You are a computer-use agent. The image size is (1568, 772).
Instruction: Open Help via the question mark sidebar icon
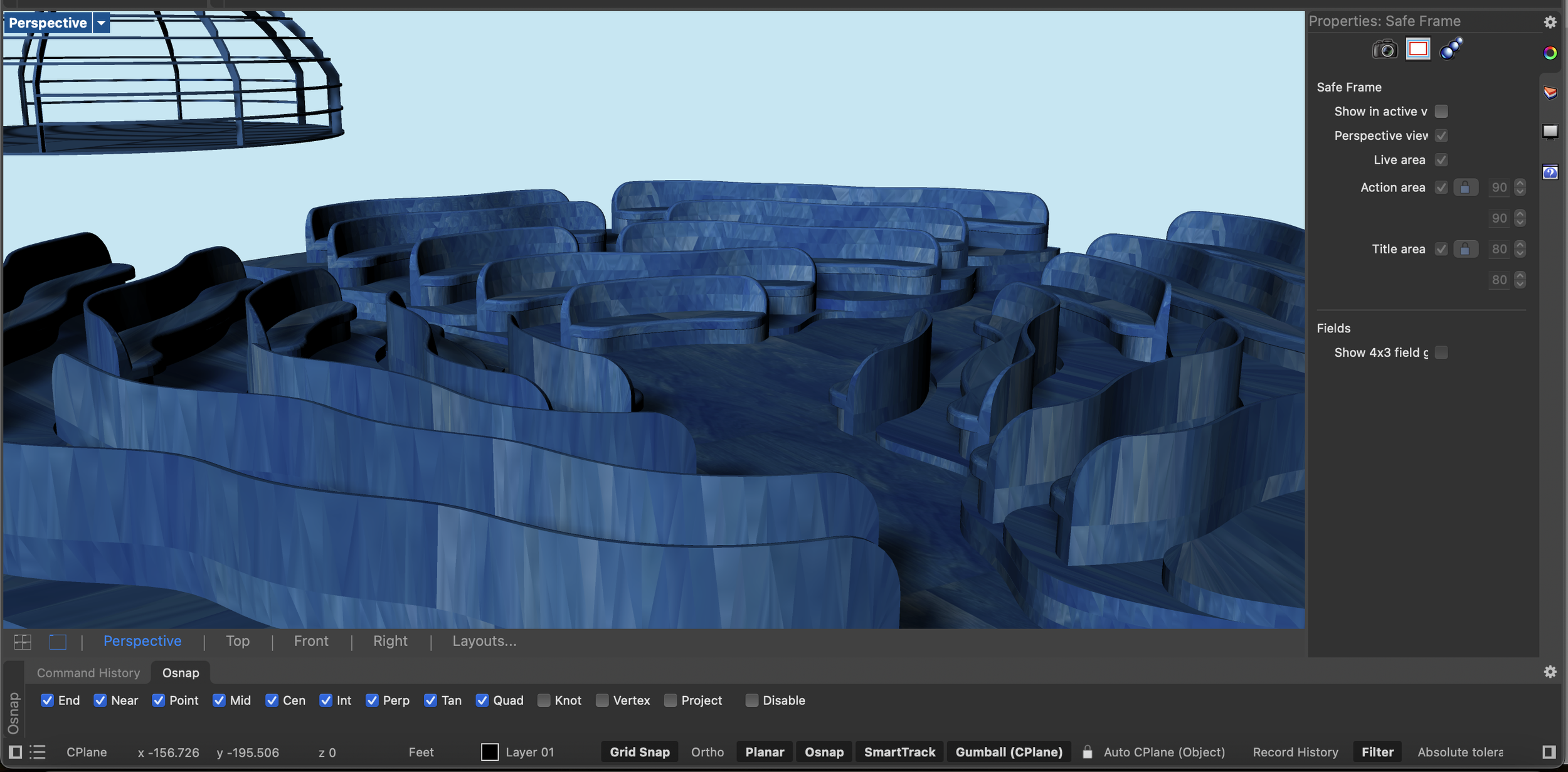pyautogui.click(x=1550, y=172)
